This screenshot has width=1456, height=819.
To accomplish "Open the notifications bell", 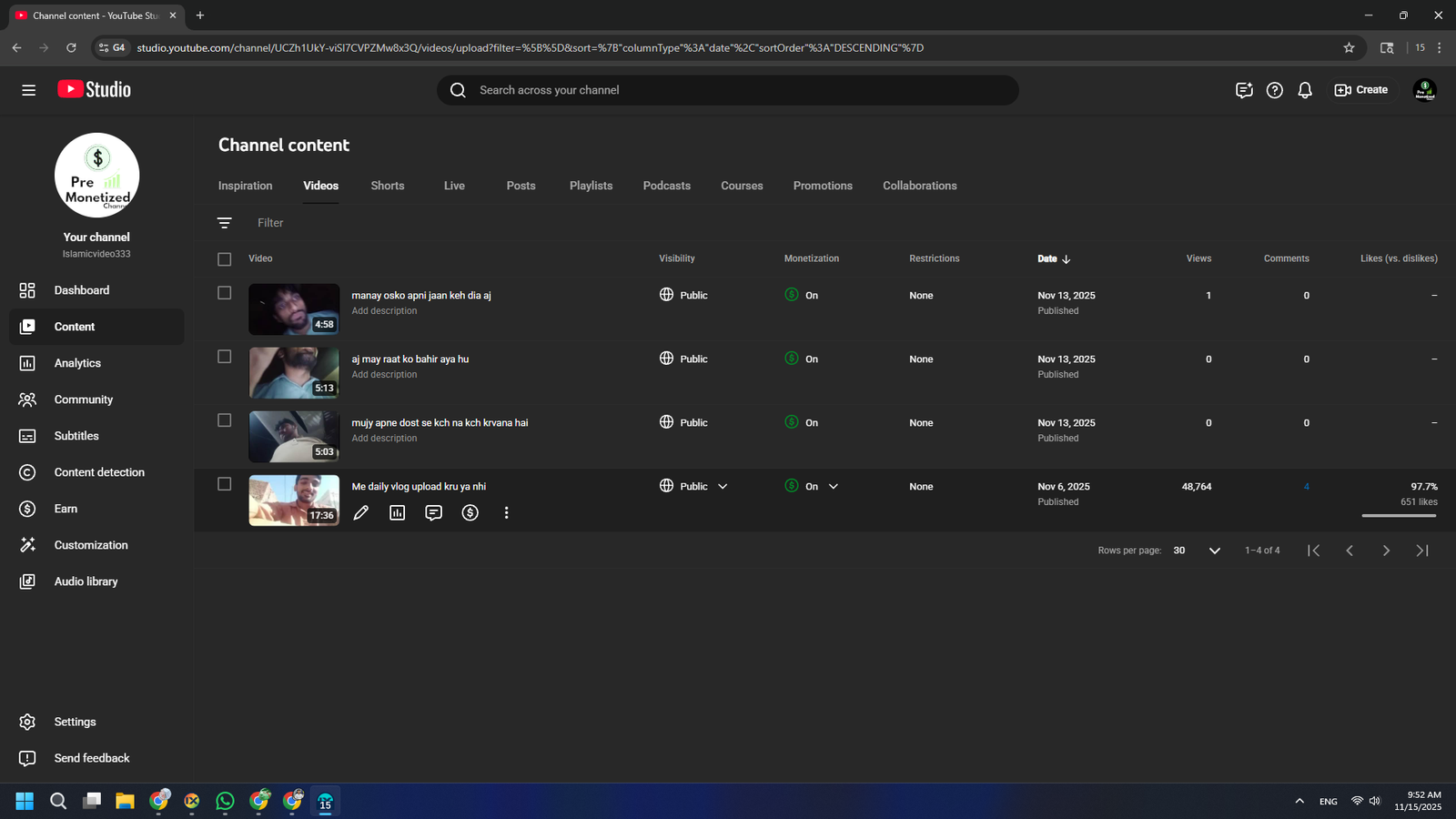I will (x=1305, y=90).
